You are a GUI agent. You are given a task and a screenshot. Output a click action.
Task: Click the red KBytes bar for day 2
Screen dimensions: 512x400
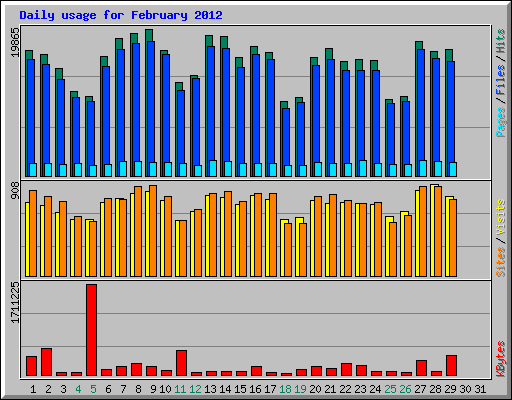pos(46,362)
